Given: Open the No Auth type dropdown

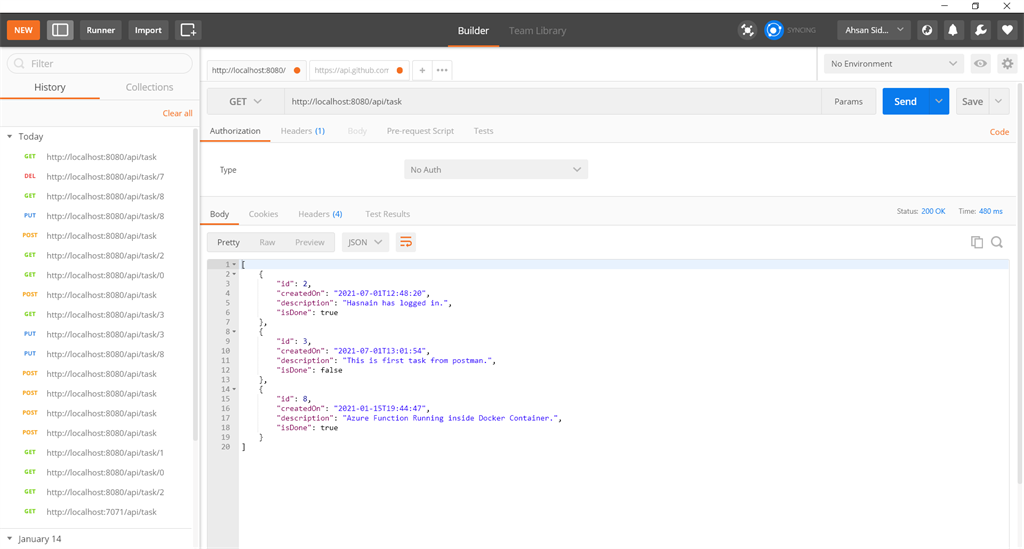Looking at the screenshot, I should click(x=495, y=170).
